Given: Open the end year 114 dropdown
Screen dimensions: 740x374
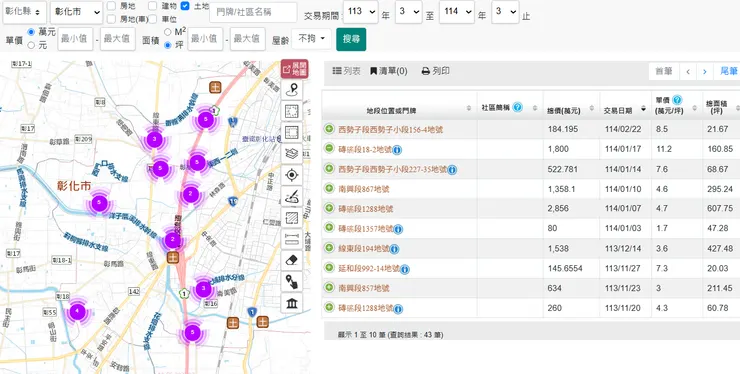Looking at the screenshot, I should (457, 12).
